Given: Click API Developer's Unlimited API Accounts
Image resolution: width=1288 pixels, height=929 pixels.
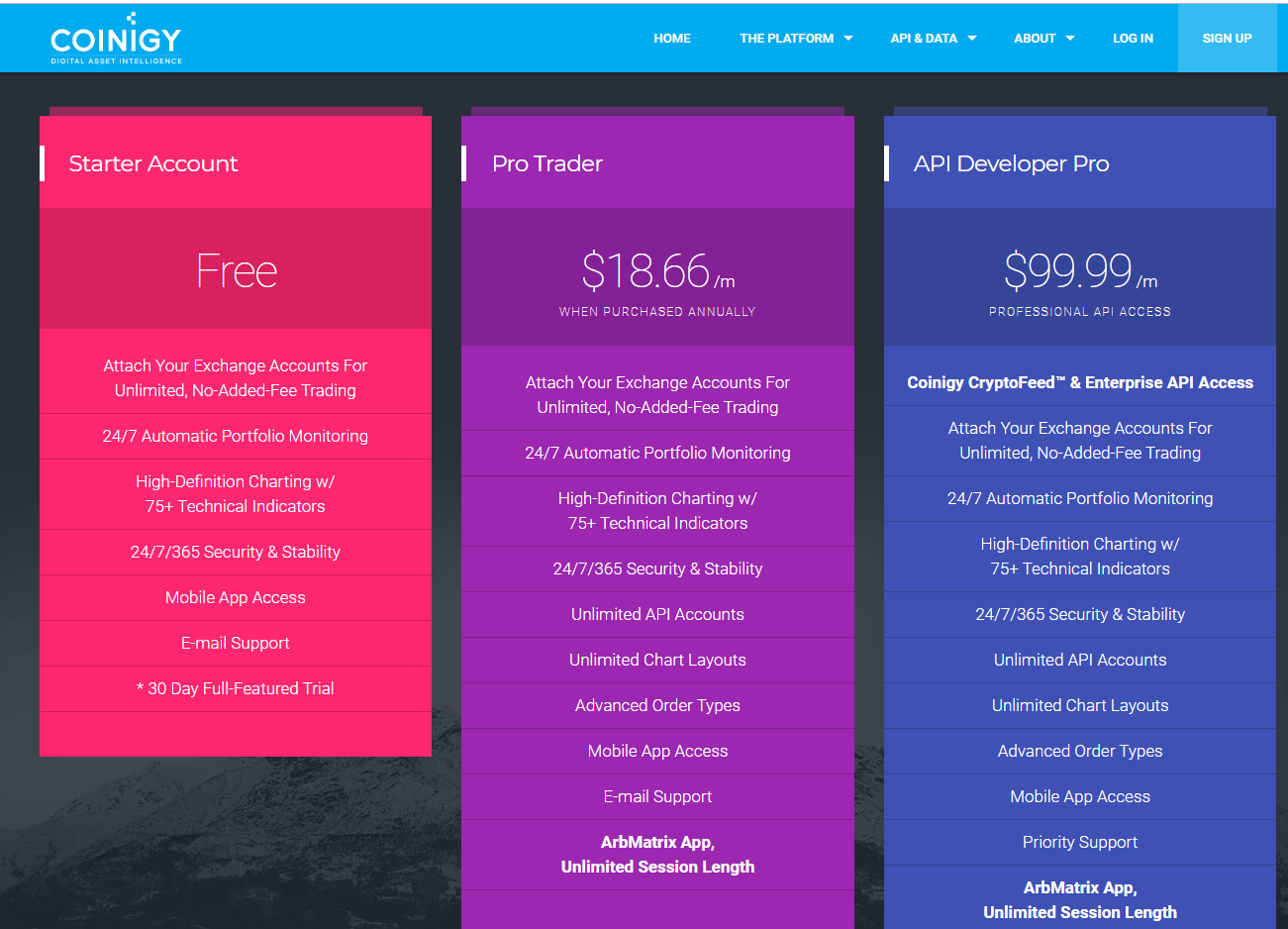Looking at the screenshot, I should [1080, 660].
